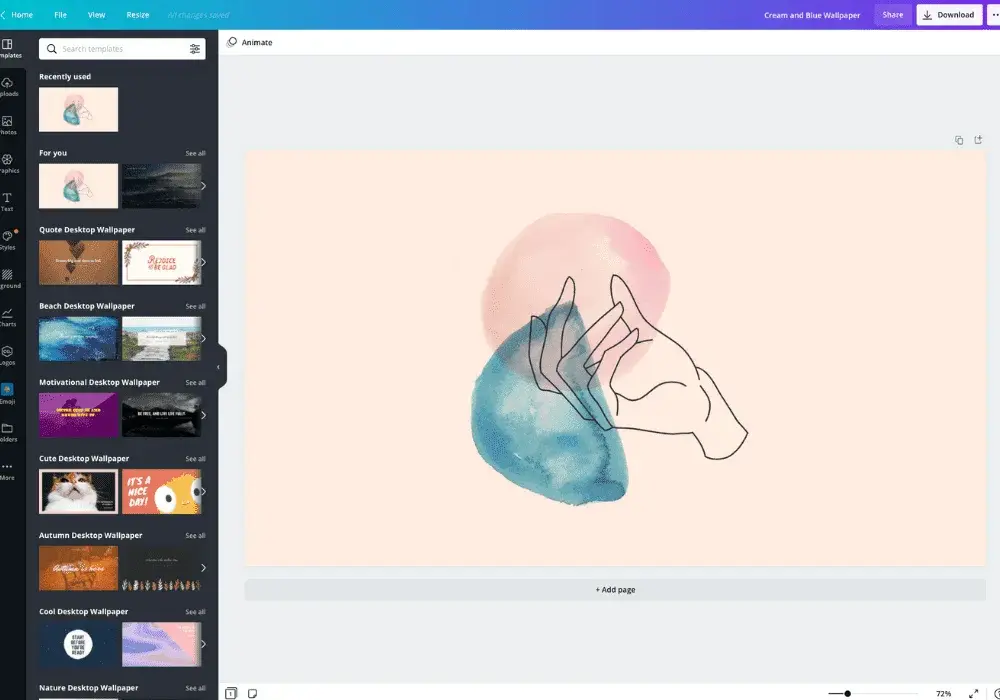Adjust the zoom slider handle
Viewport: 1000px width, 700px height.
point(847,694)
